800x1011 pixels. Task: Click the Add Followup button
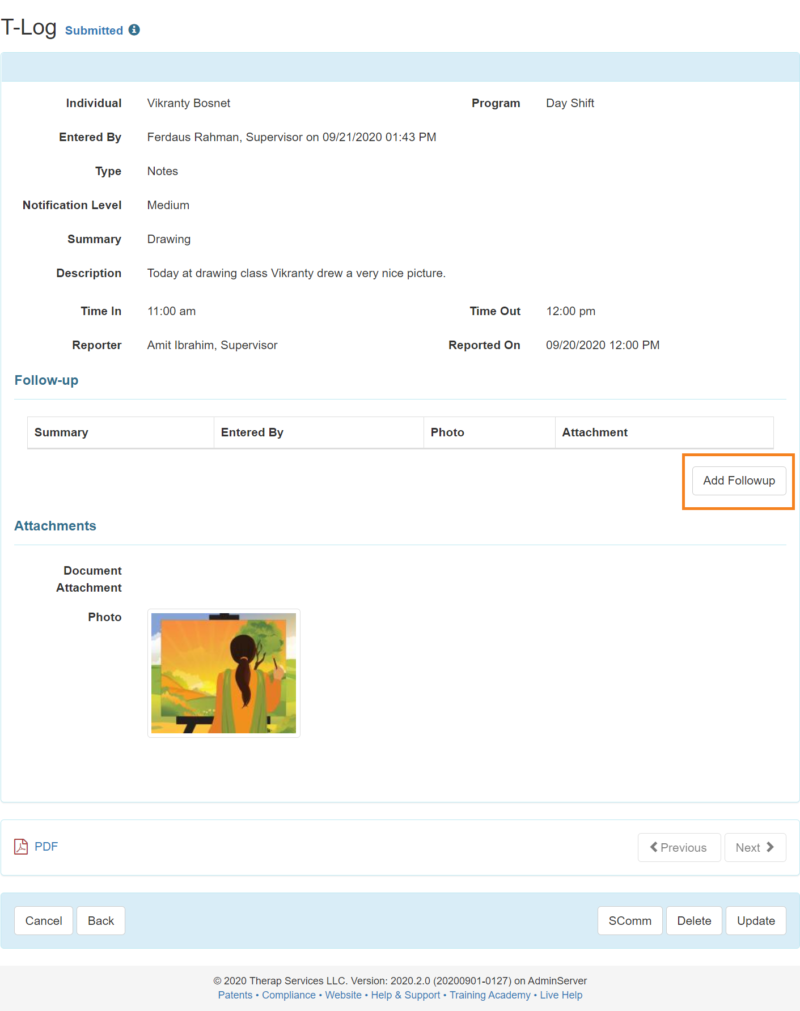coord(739,480)
